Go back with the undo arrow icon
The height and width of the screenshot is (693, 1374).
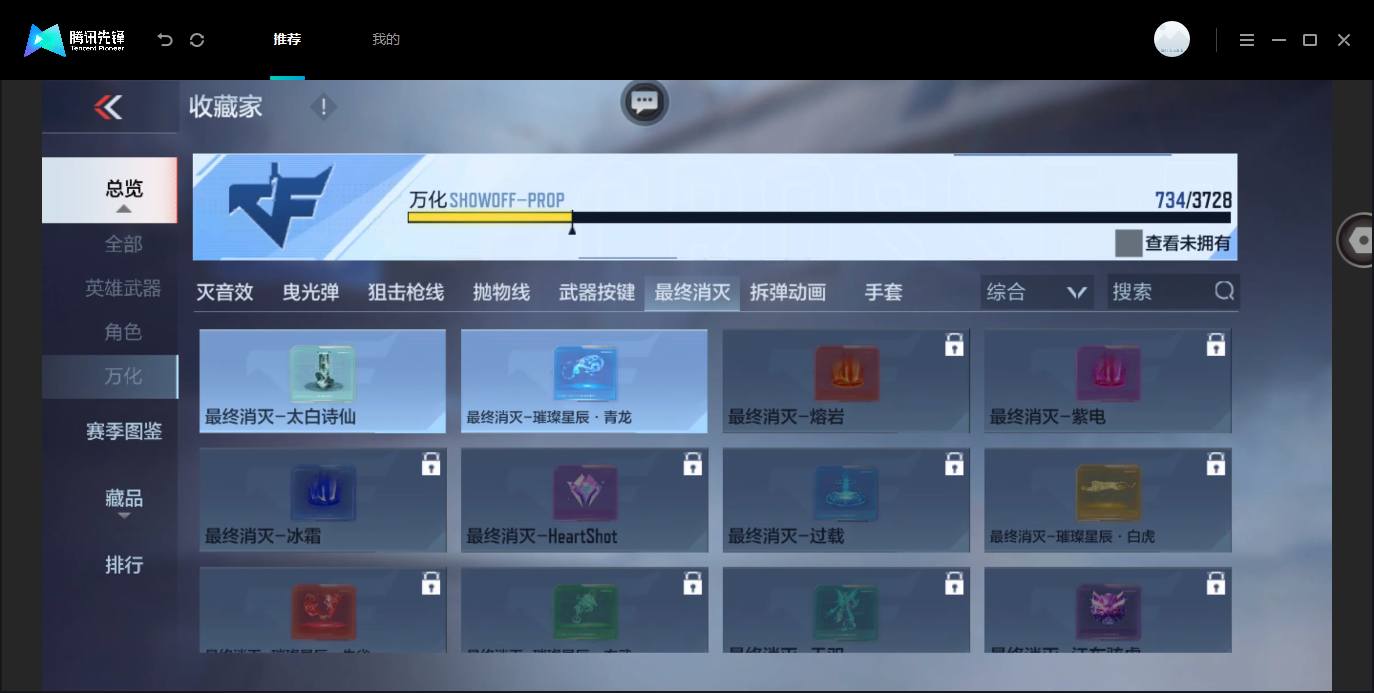click(x=165, y=40)
